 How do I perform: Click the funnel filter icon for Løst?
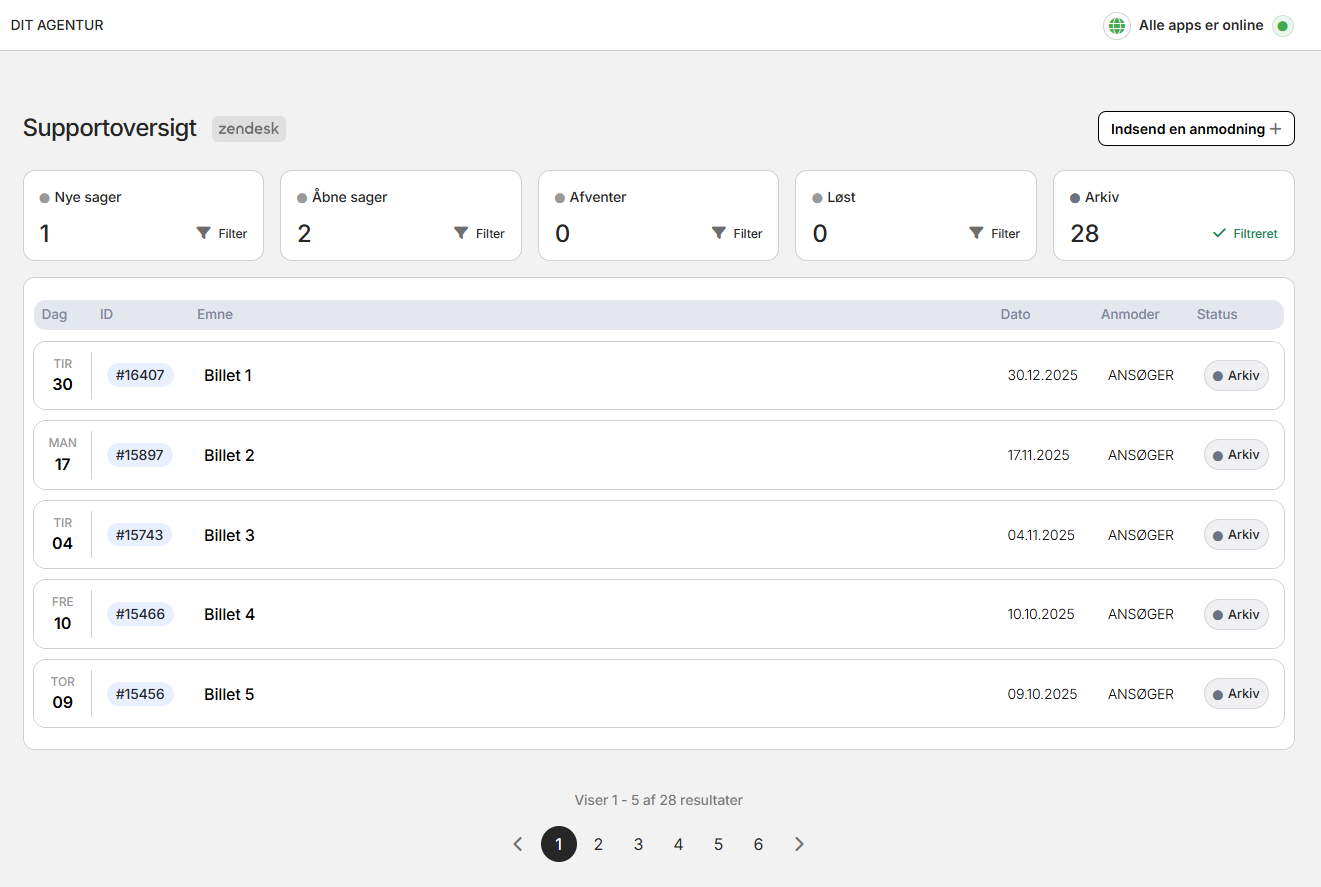[x=976, y=233]
